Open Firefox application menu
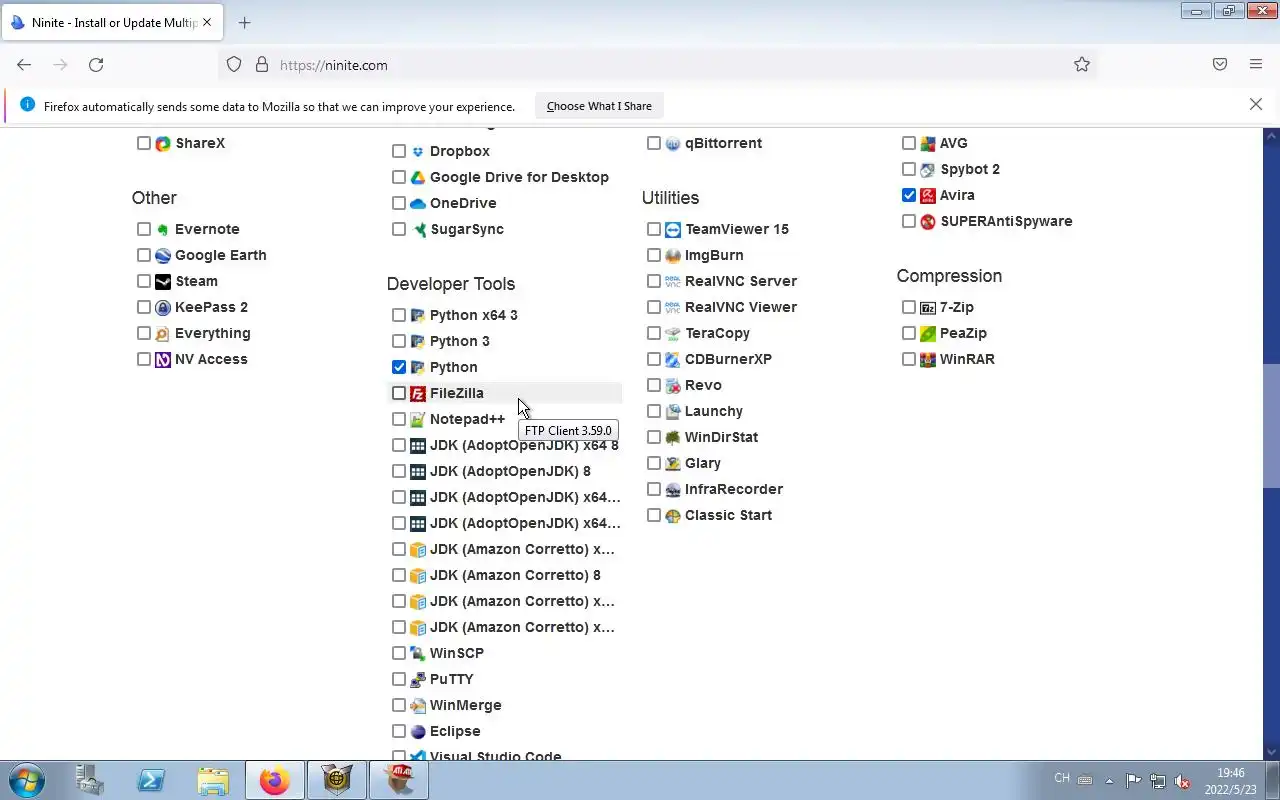 coord(1256,65)
